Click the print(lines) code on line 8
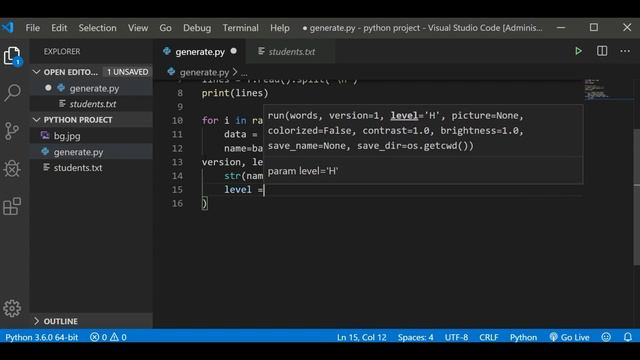640x360 pixels. point(235,93)
